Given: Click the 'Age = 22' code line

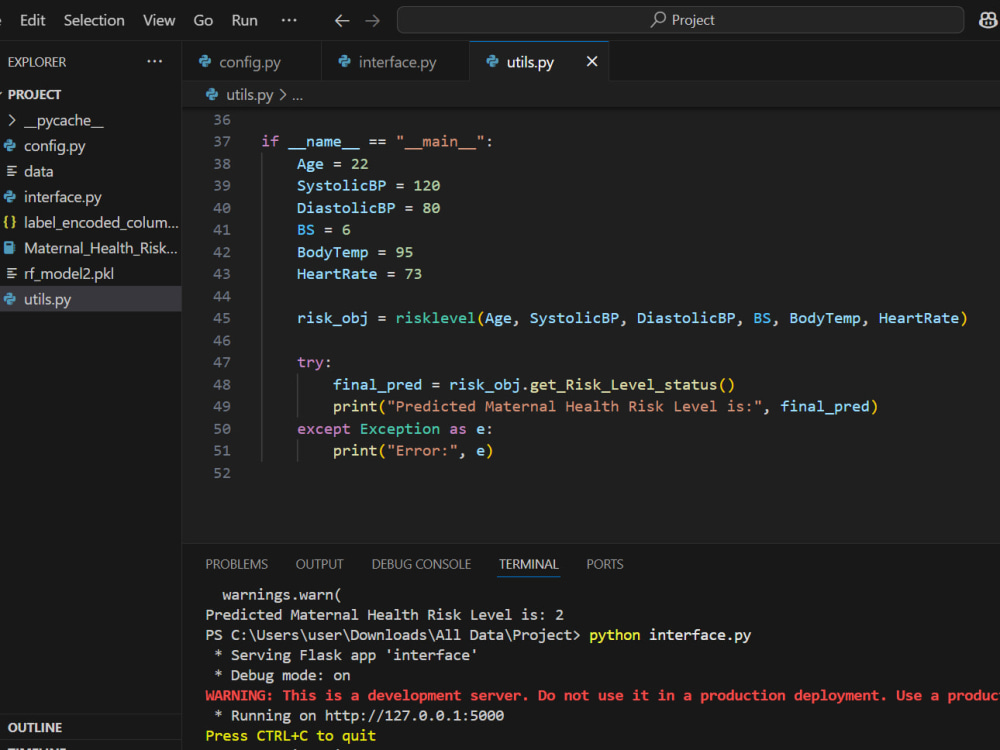Looking at the screenshot, I should [332, 164].
